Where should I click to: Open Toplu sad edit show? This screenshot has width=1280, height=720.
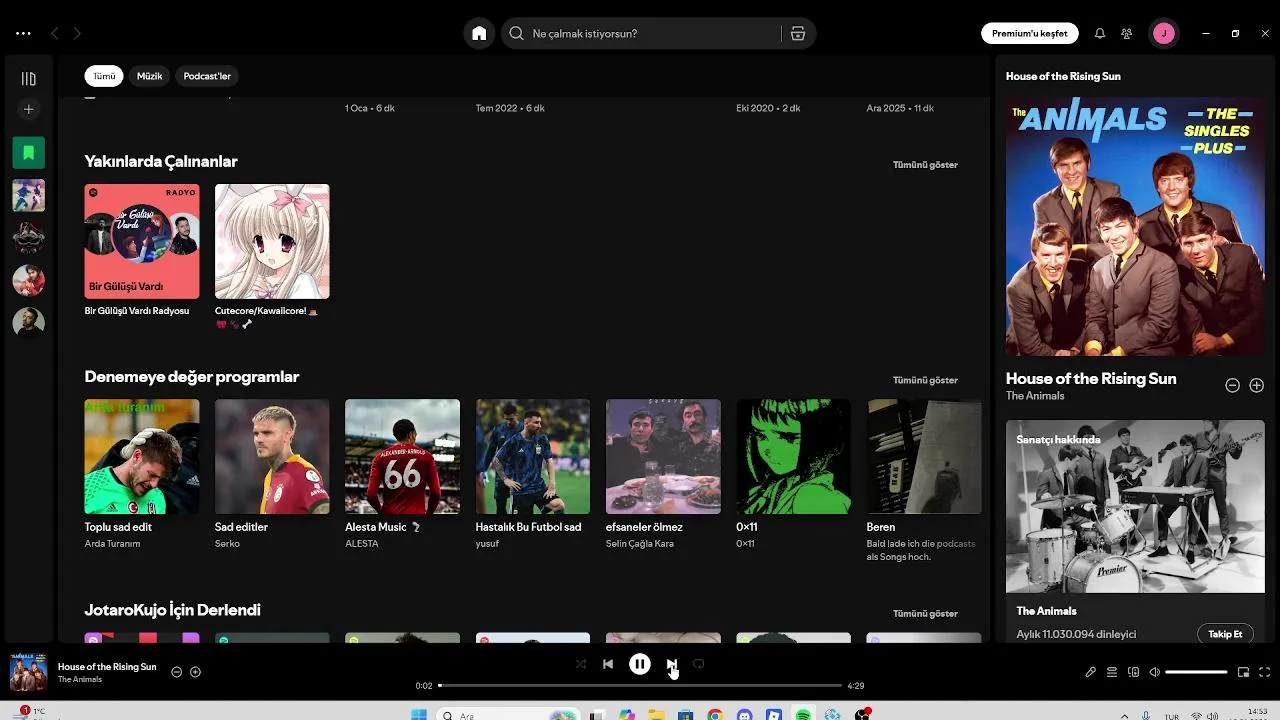click(142, 474)
